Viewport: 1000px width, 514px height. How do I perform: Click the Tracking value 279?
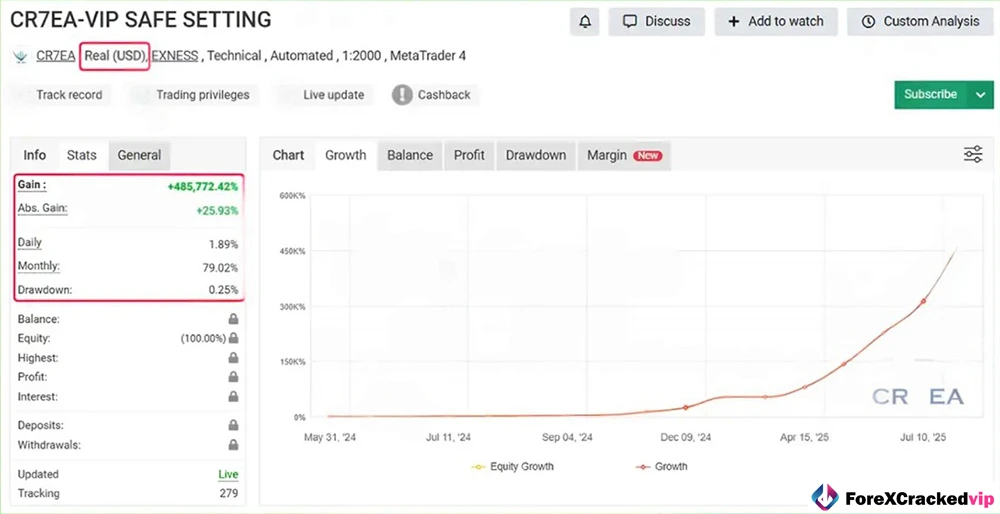[229, 494]
